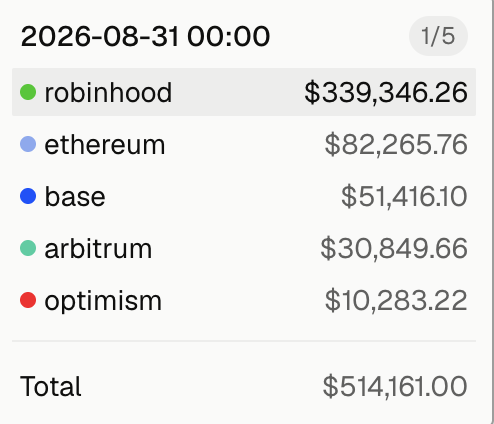Click the 1/5 page indicator badge
The width and height of the screenshot is (494, 424).
click(x=438, y=36)
